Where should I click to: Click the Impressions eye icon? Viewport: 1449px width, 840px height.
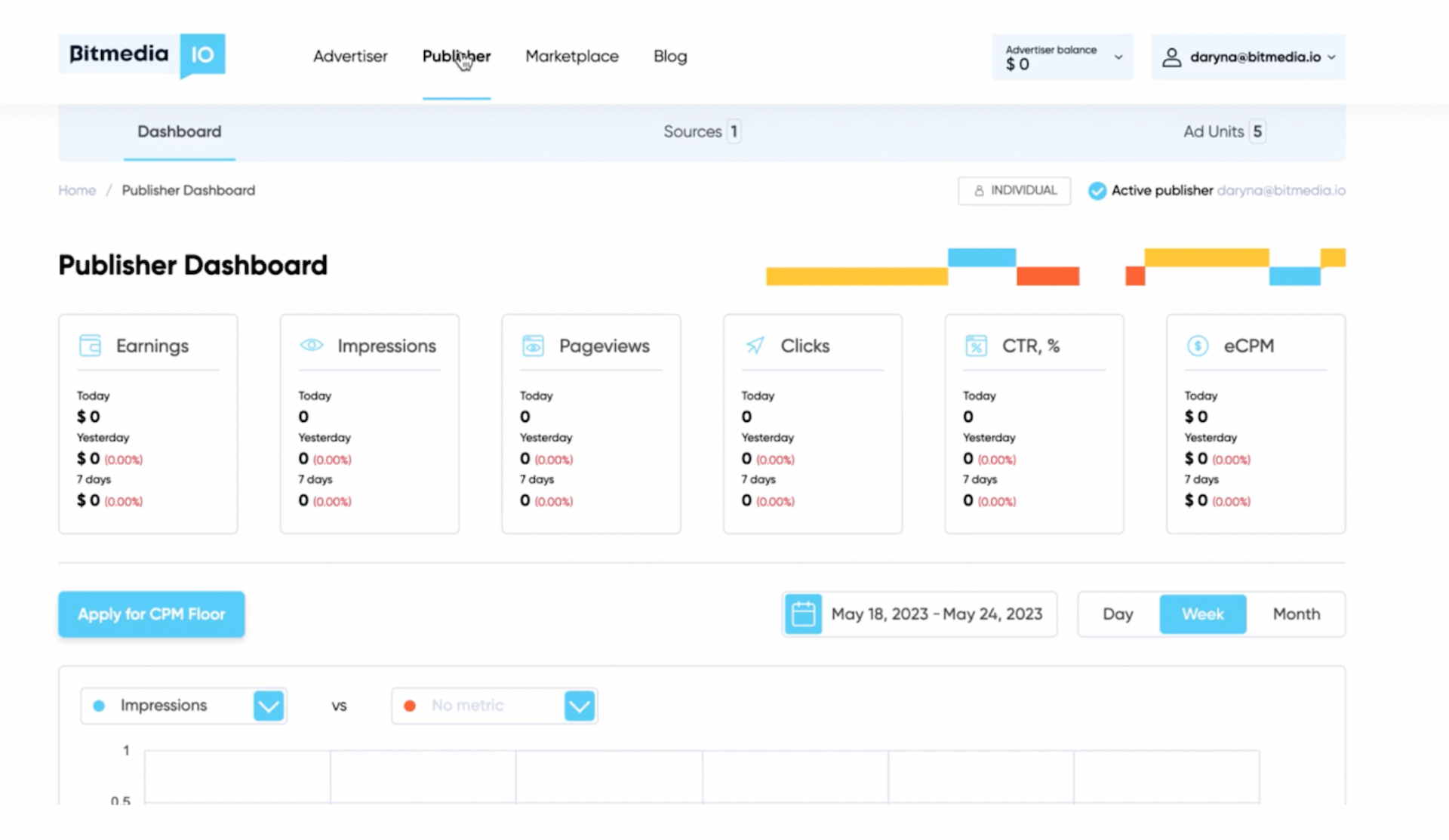[311, 346]
